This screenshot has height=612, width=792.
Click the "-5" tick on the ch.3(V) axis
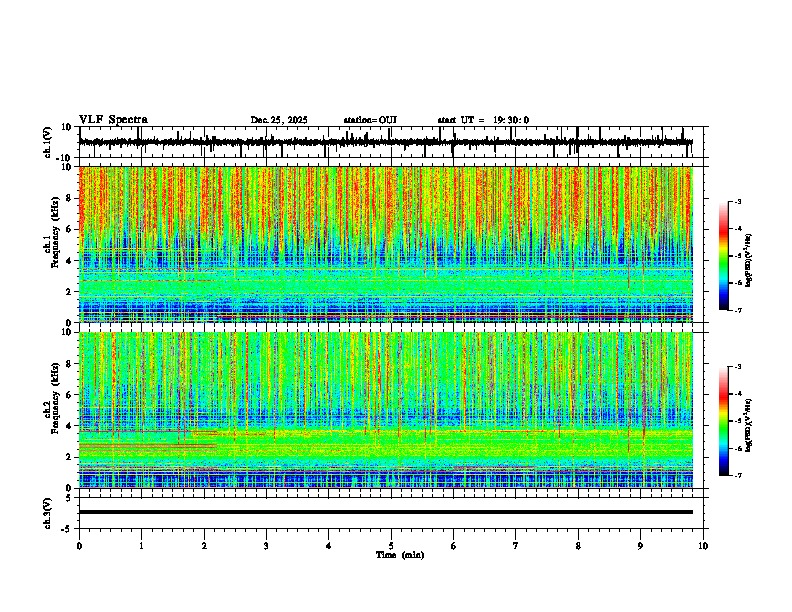coord(68,529)
